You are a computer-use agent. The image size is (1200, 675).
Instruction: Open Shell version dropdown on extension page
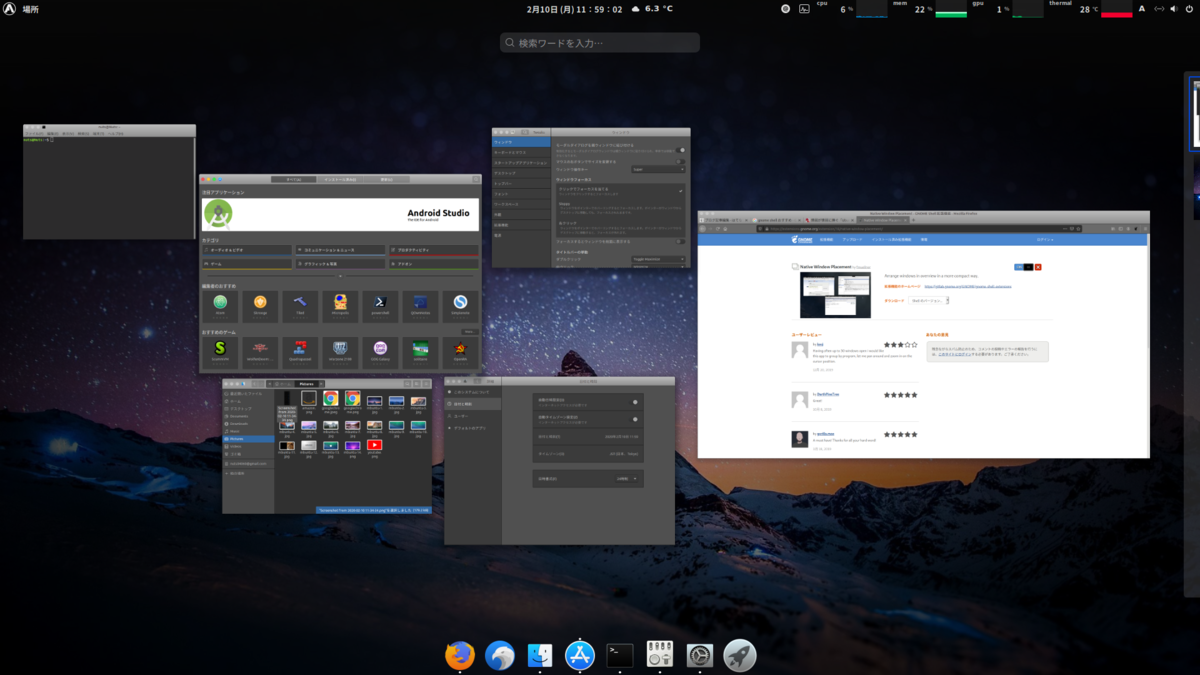[x=929, y=300]
